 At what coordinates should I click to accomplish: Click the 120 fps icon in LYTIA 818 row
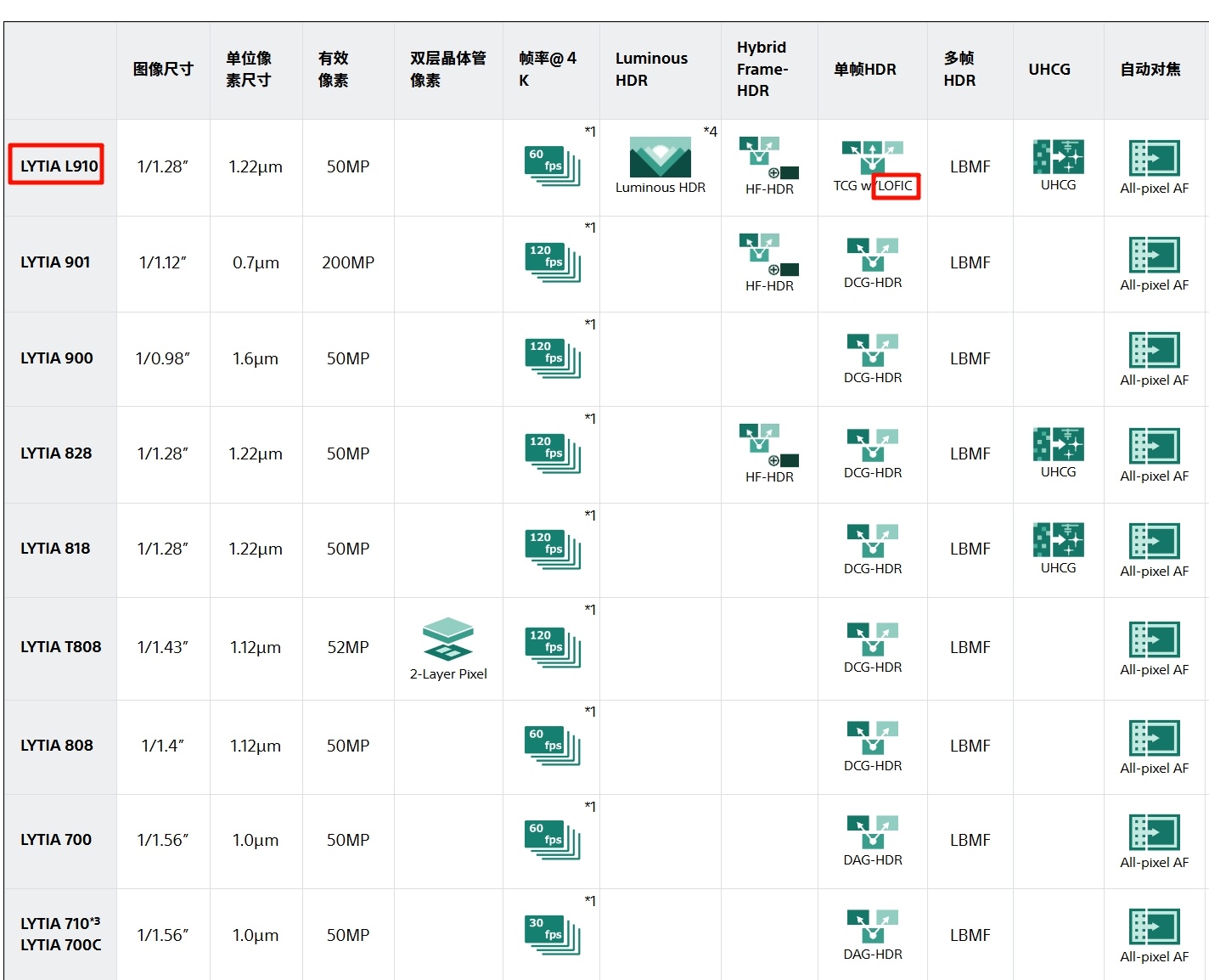point(553,549)
